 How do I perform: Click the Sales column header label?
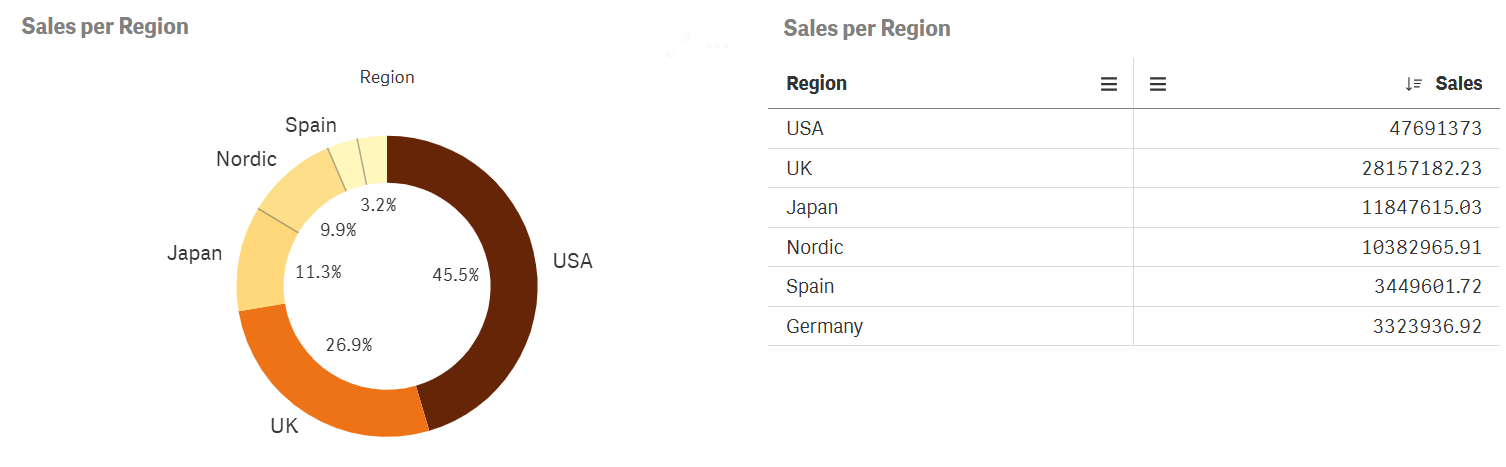coord(1458,84)
